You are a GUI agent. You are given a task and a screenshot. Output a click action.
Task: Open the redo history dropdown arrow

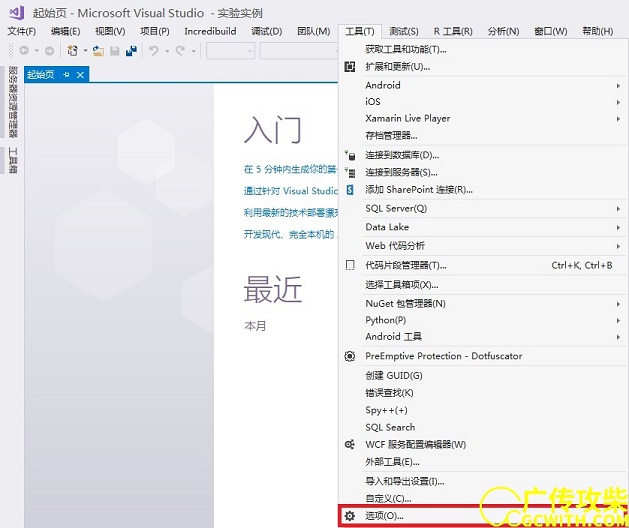coord(193,51)
